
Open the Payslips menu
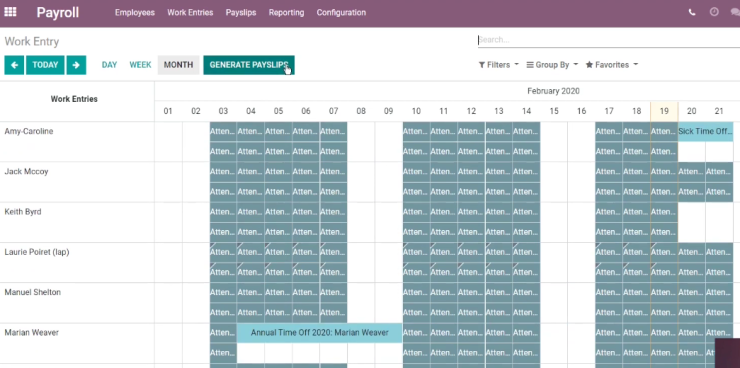point(241,13)
